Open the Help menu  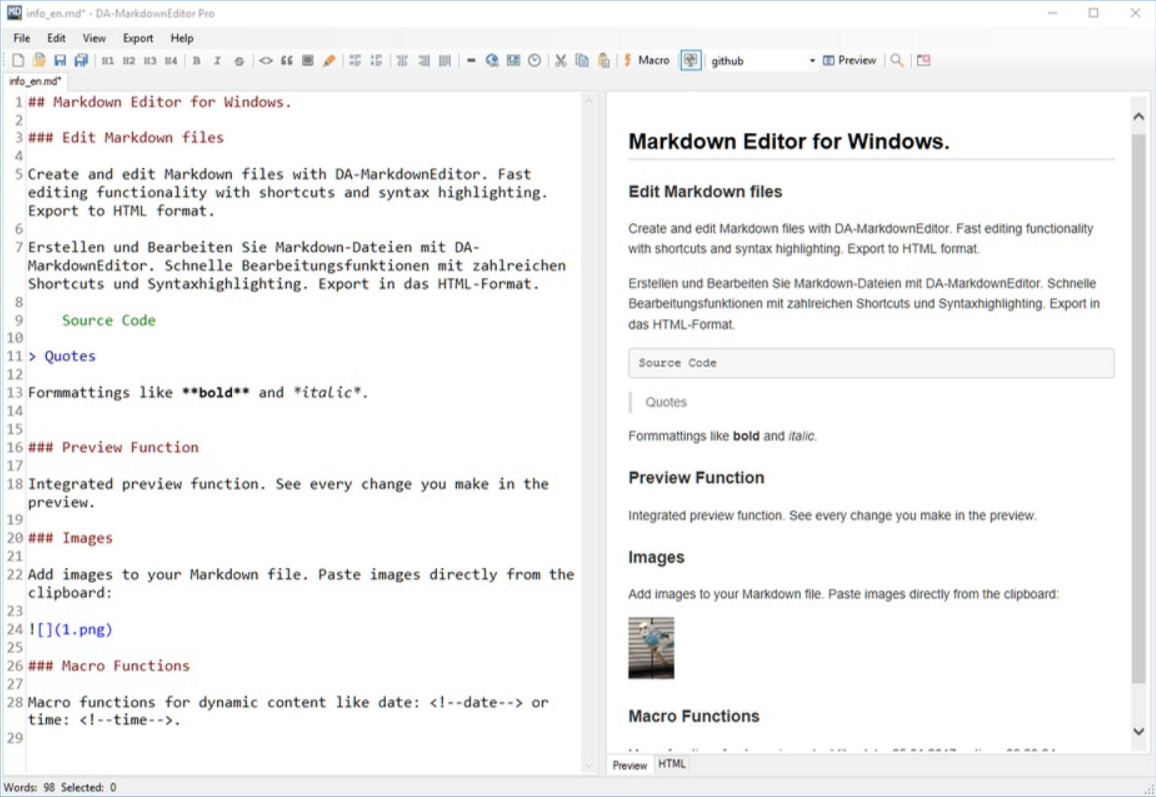pos(181,38)
